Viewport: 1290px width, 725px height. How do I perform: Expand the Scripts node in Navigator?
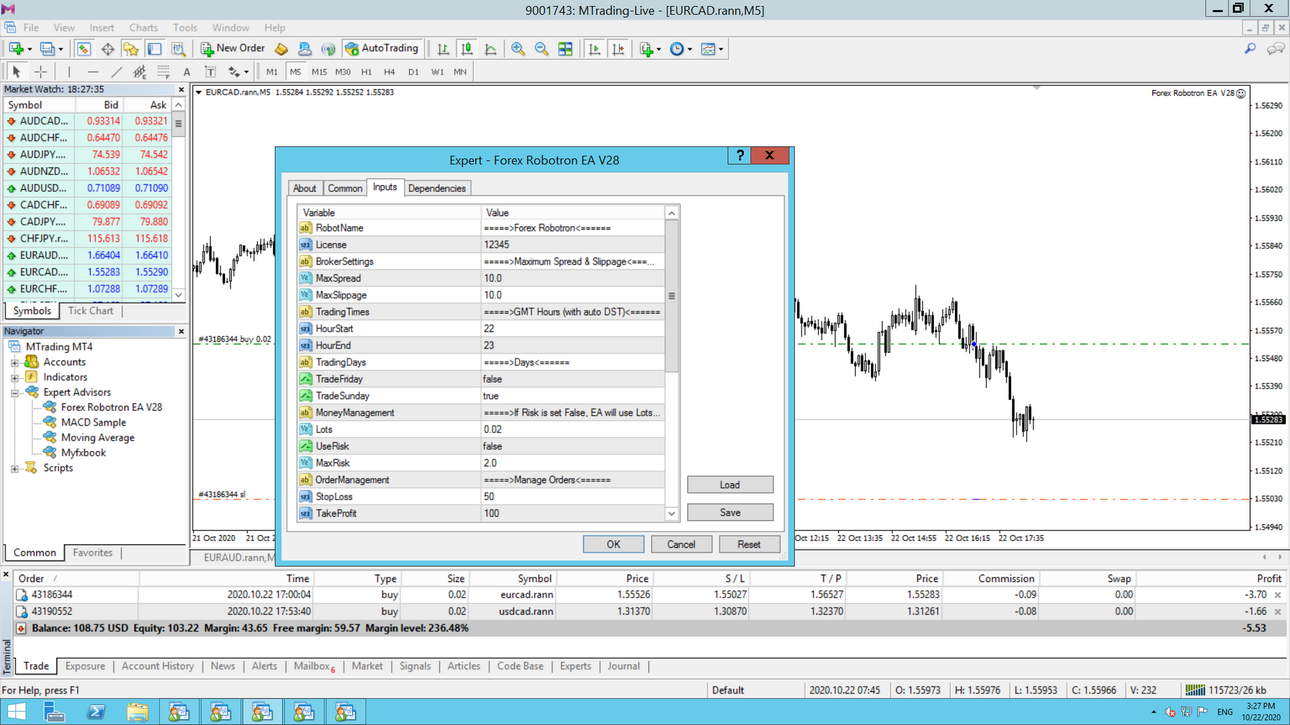[x=15, y=468]
